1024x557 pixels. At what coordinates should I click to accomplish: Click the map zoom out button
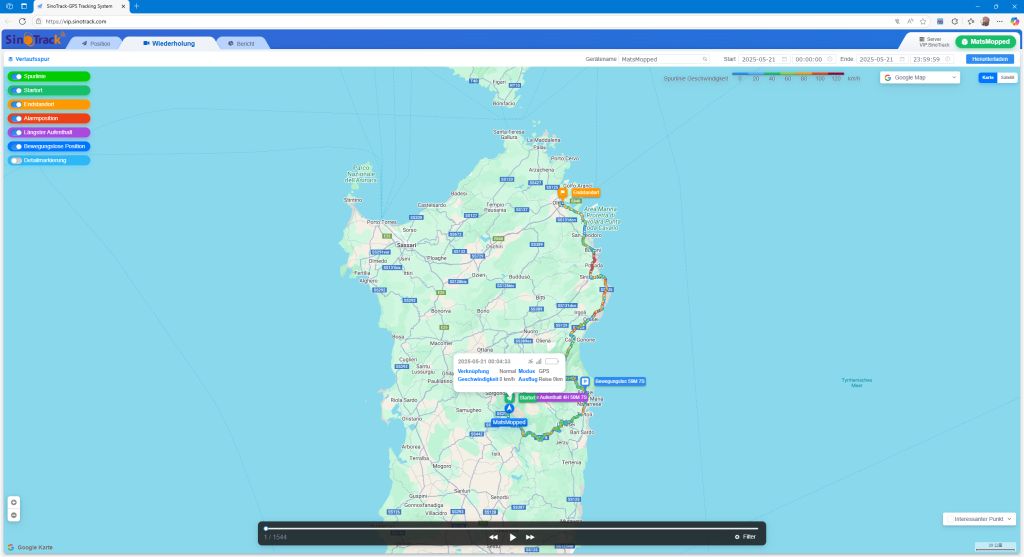click(x=14, y=515)
